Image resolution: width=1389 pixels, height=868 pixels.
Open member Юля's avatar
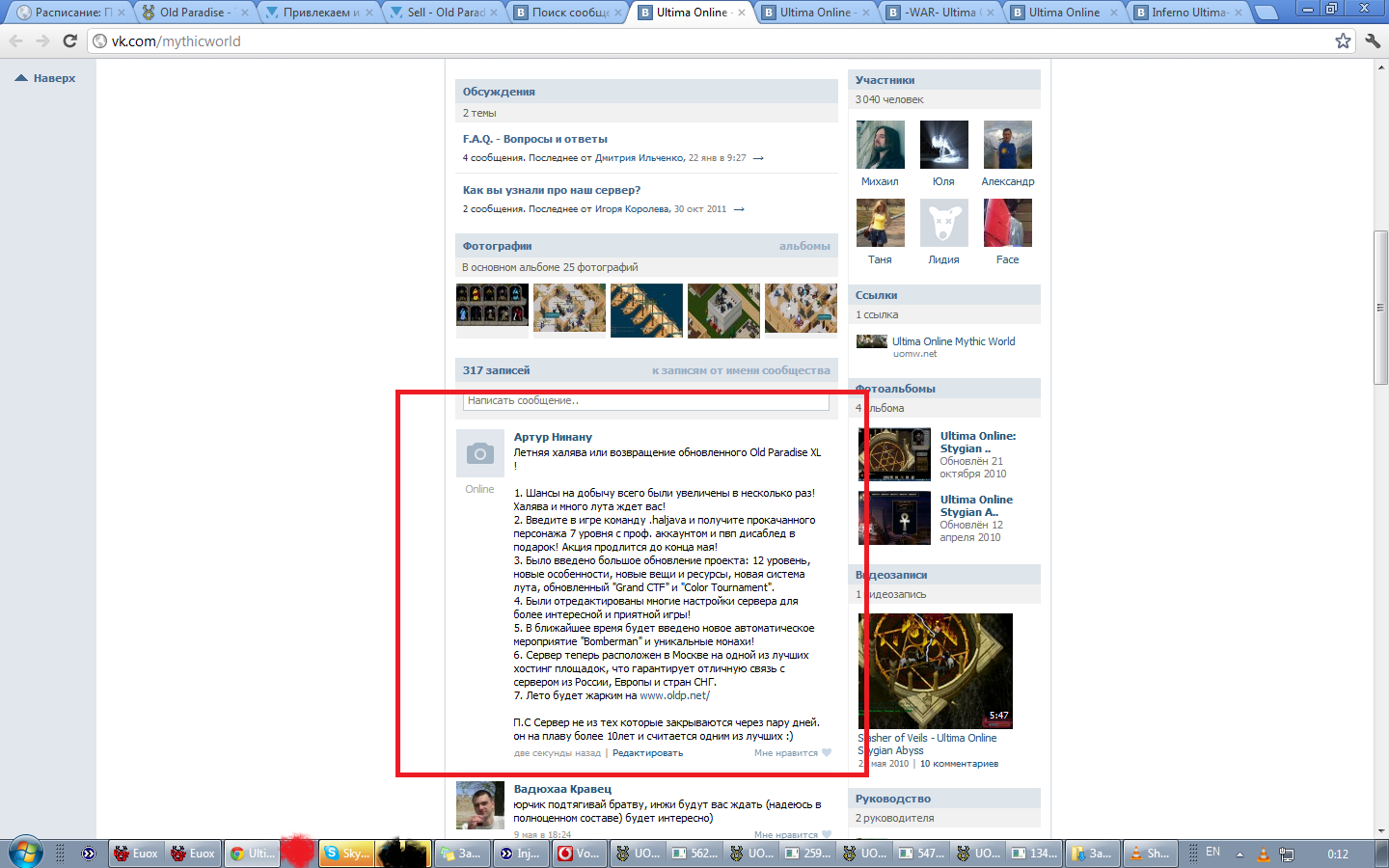pos(944,145)
